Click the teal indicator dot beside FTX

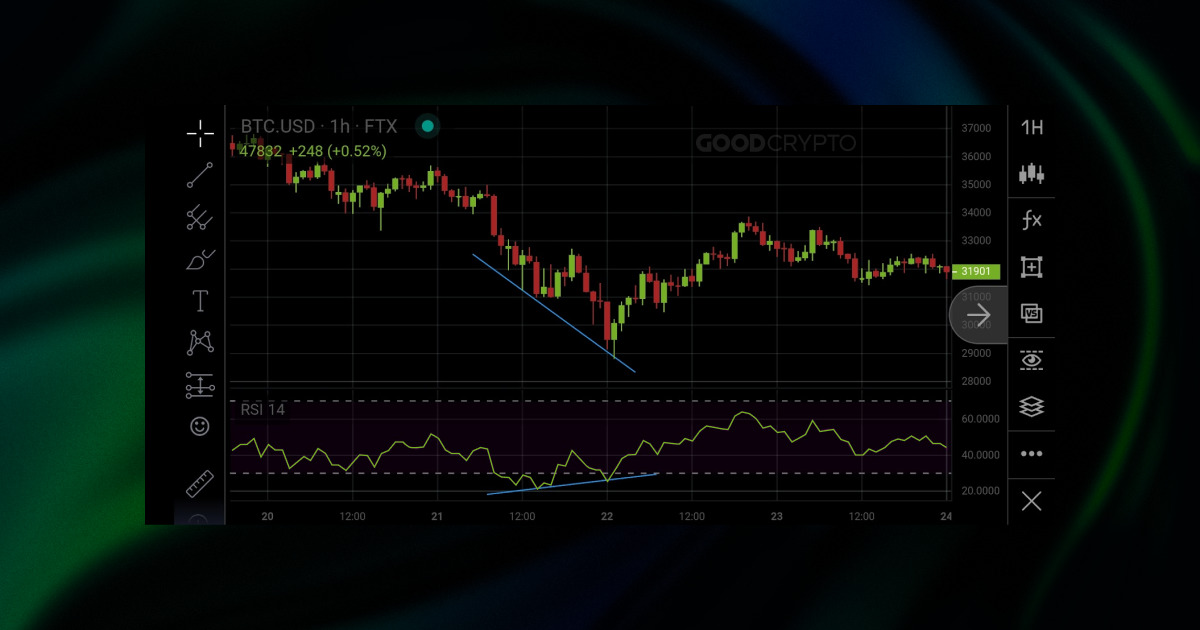(x=427, y=126)
